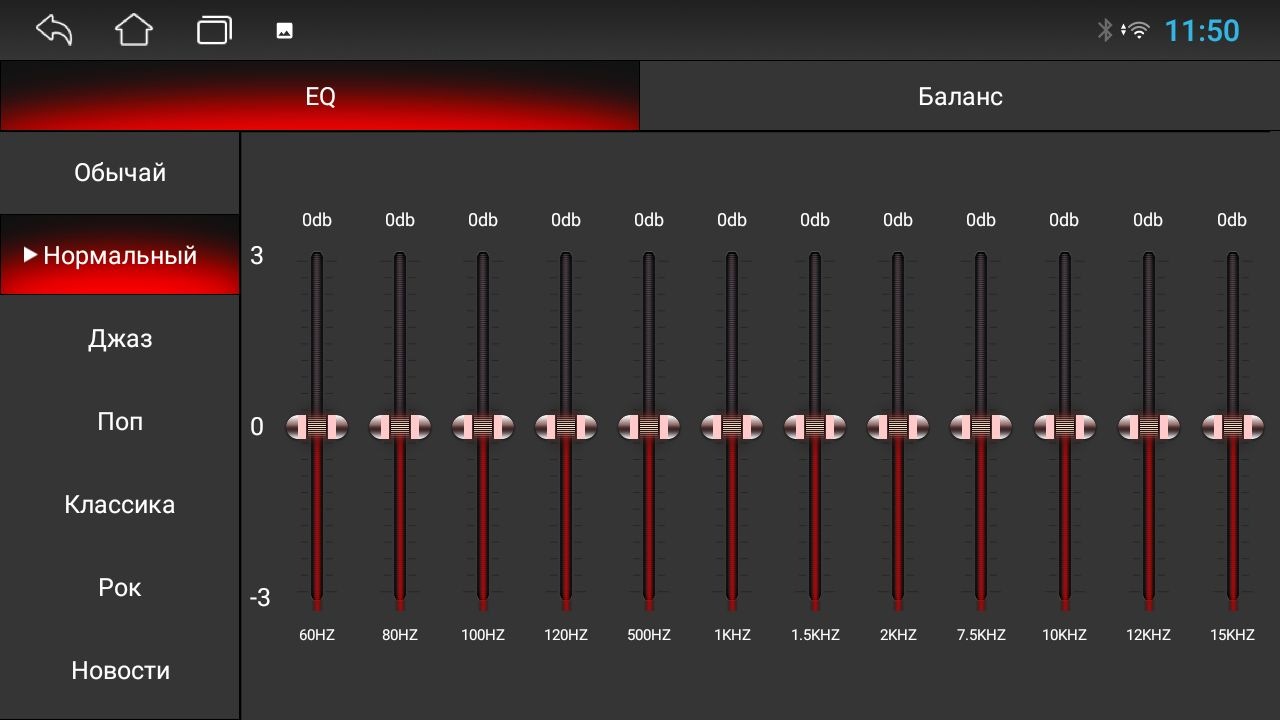
Task: Tap the image notification icon in status bar
Action: 284,31
